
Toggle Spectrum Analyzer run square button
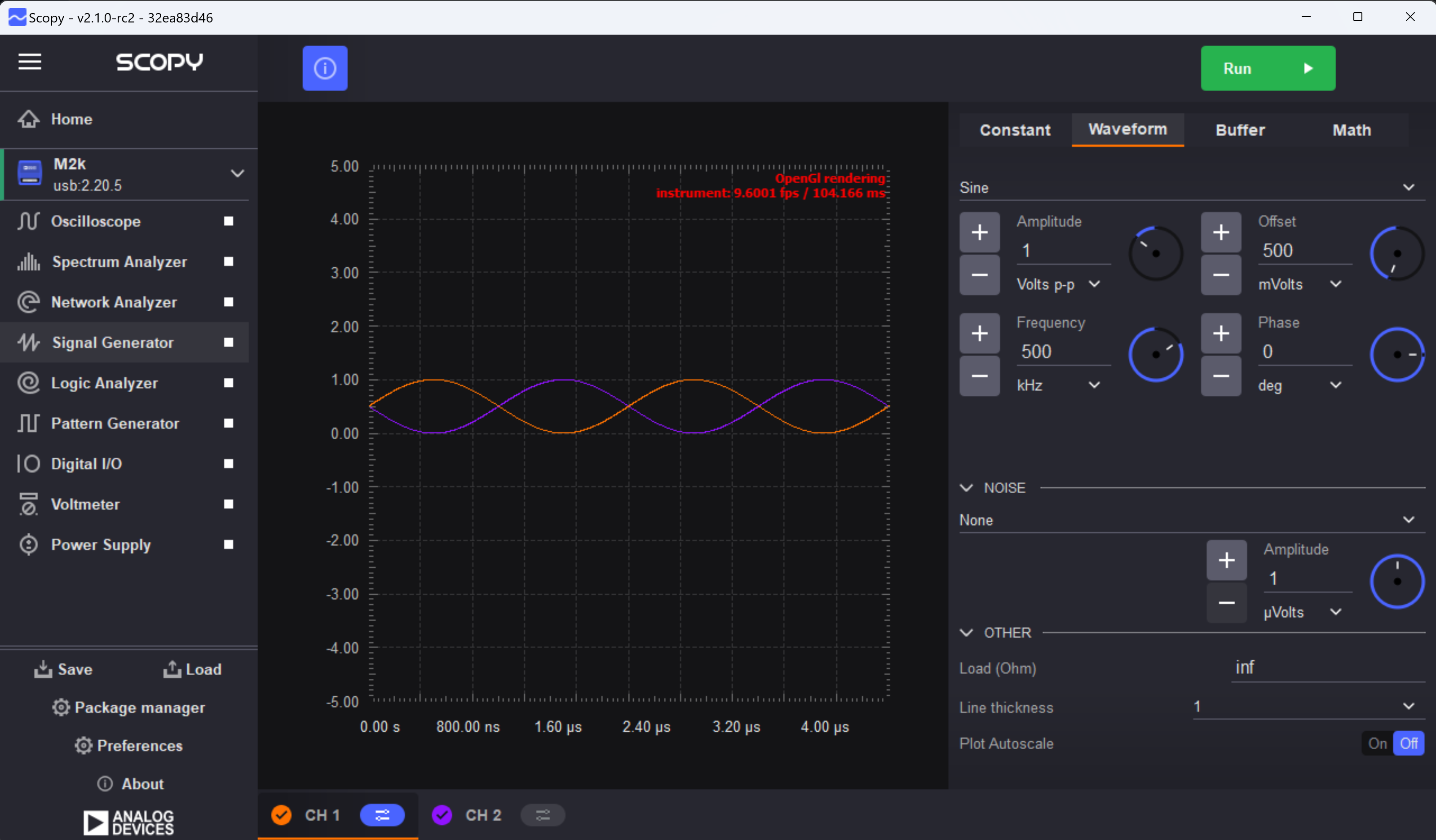(x=229, y=261)
